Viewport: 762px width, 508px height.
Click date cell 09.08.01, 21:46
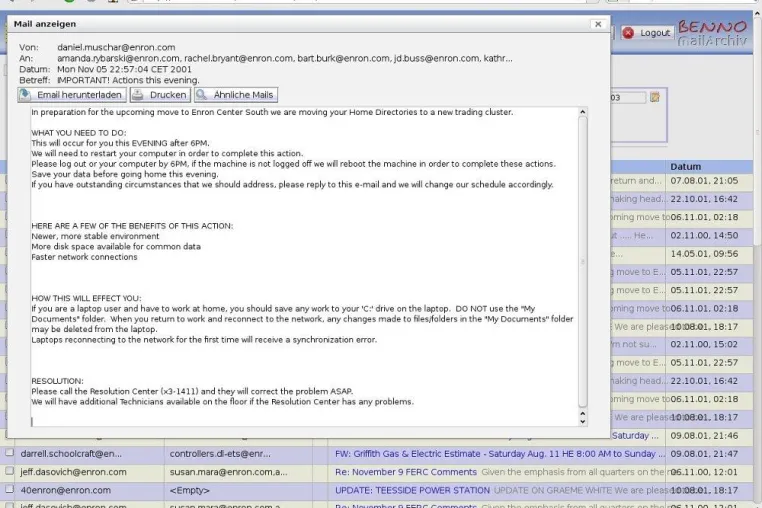[704, 436]
